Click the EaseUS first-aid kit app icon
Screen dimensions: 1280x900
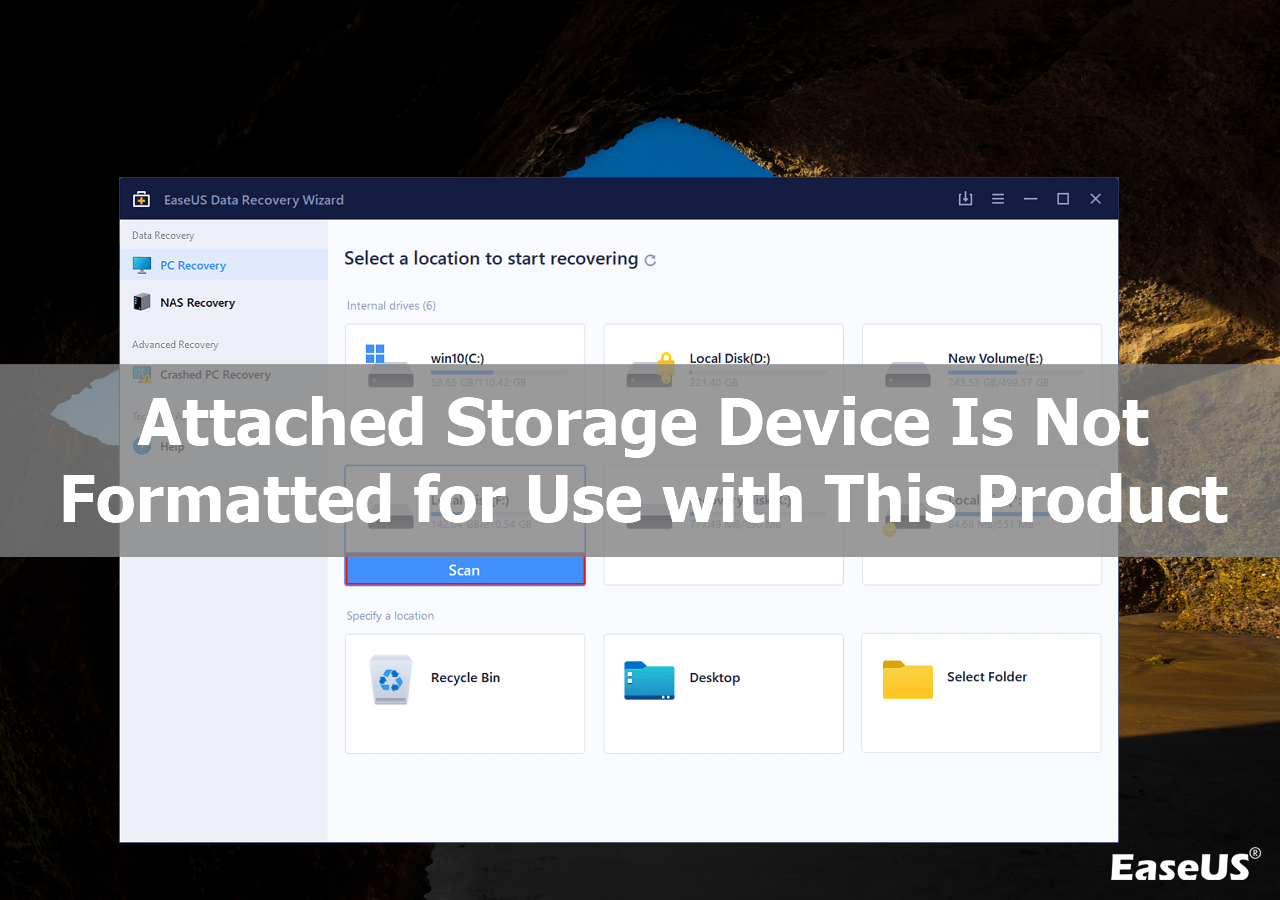tap(141, 199)
